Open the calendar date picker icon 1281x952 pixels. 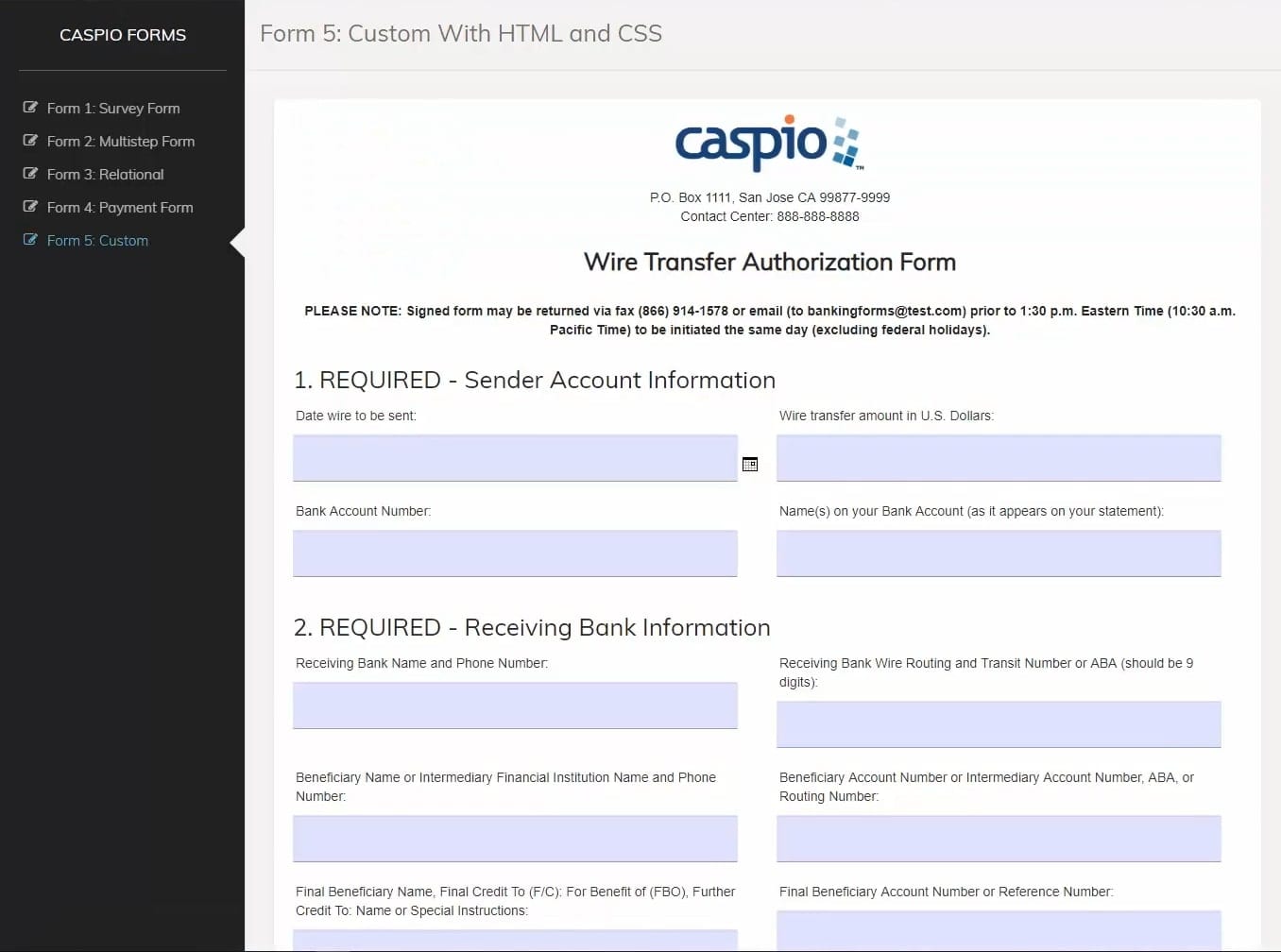pyautogui.click(x=750, y=464)
